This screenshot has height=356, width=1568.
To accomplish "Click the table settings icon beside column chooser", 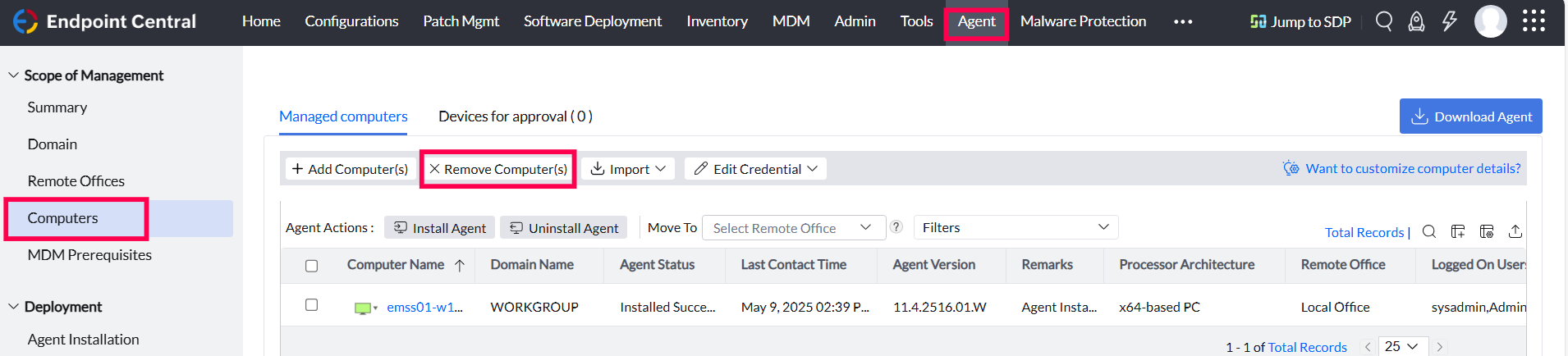I will [x=1487, y=231].
